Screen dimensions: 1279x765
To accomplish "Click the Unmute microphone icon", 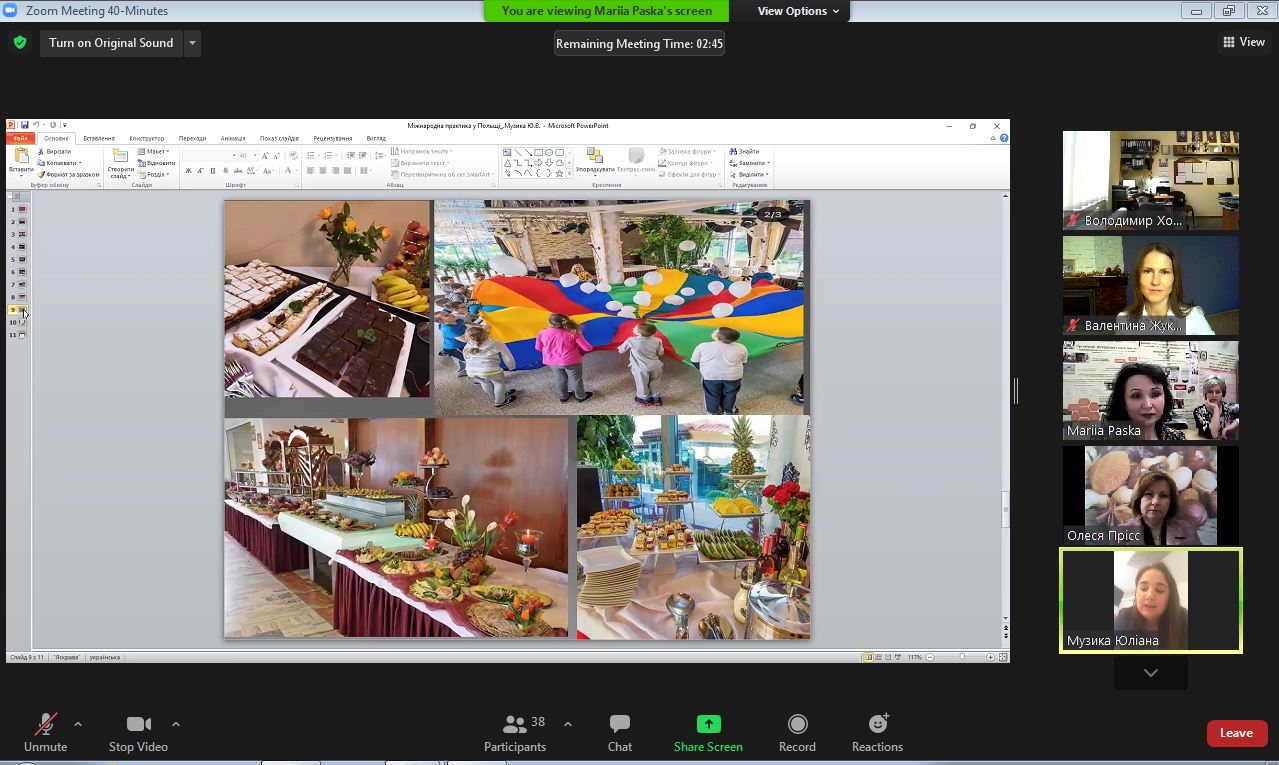I will pos(45,724).
